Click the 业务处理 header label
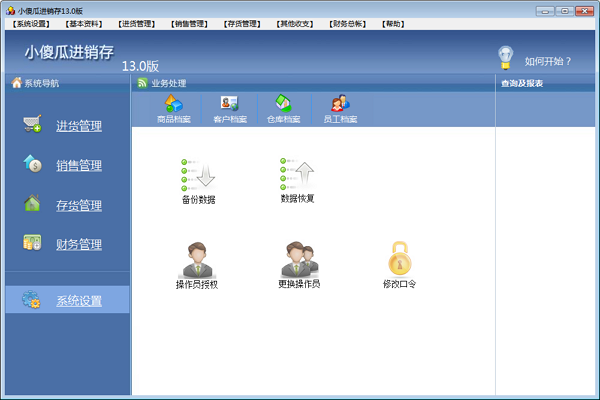 pyautogui.click(x=169, y=83)
